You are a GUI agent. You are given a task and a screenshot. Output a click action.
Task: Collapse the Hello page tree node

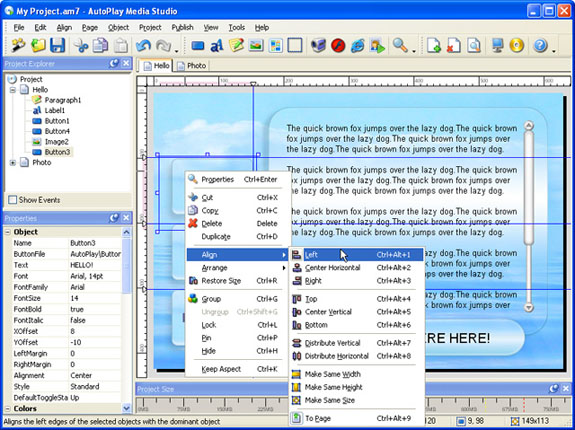tap(13, 89)
